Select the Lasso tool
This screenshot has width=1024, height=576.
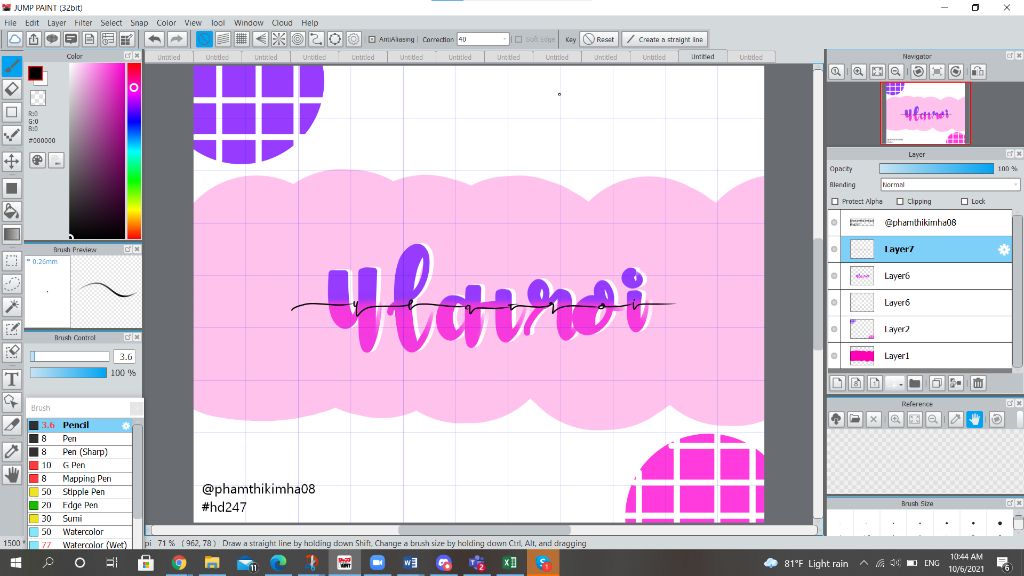(x=12, y=284)
